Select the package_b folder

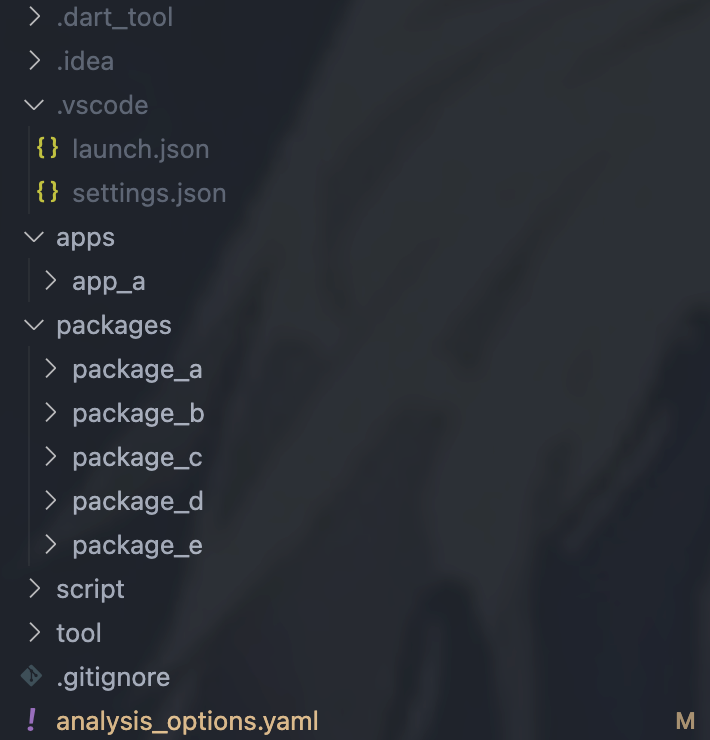tap(138, 413)
